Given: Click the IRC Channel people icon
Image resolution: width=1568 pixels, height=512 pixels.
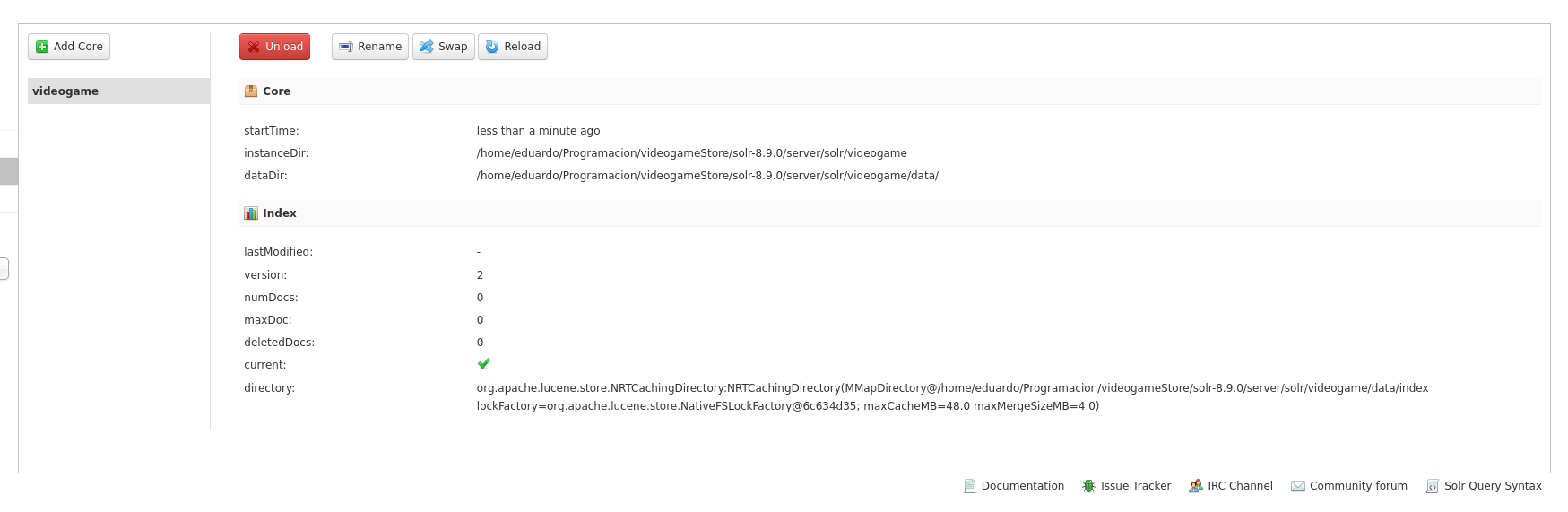Looking at the screenshot, I should point(1195,486).
